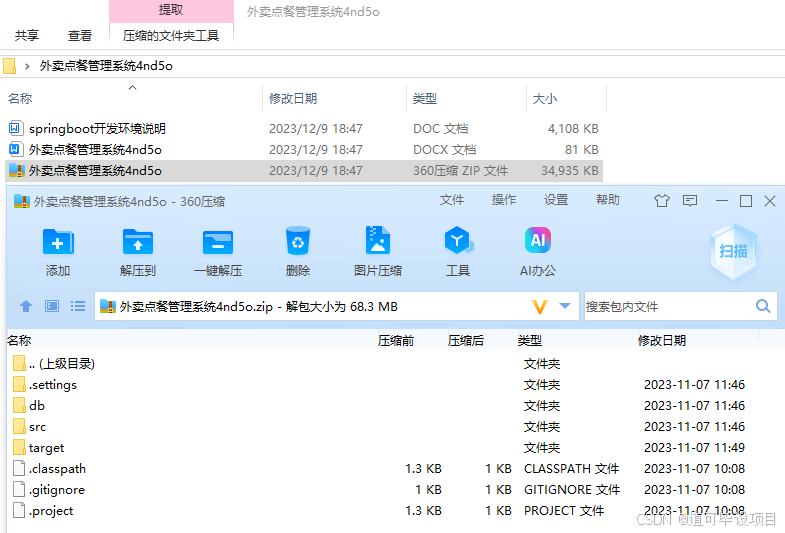785x533 pixels.
Task: Click the folder icon in the Explorer address bar
Action: click(x=9, y=66)
